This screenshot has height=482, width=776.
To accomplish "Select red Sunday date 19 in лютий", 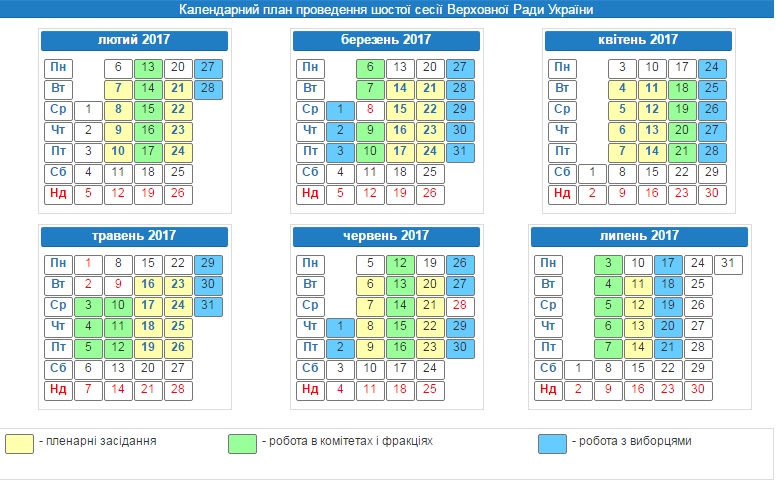I will 148,194.
